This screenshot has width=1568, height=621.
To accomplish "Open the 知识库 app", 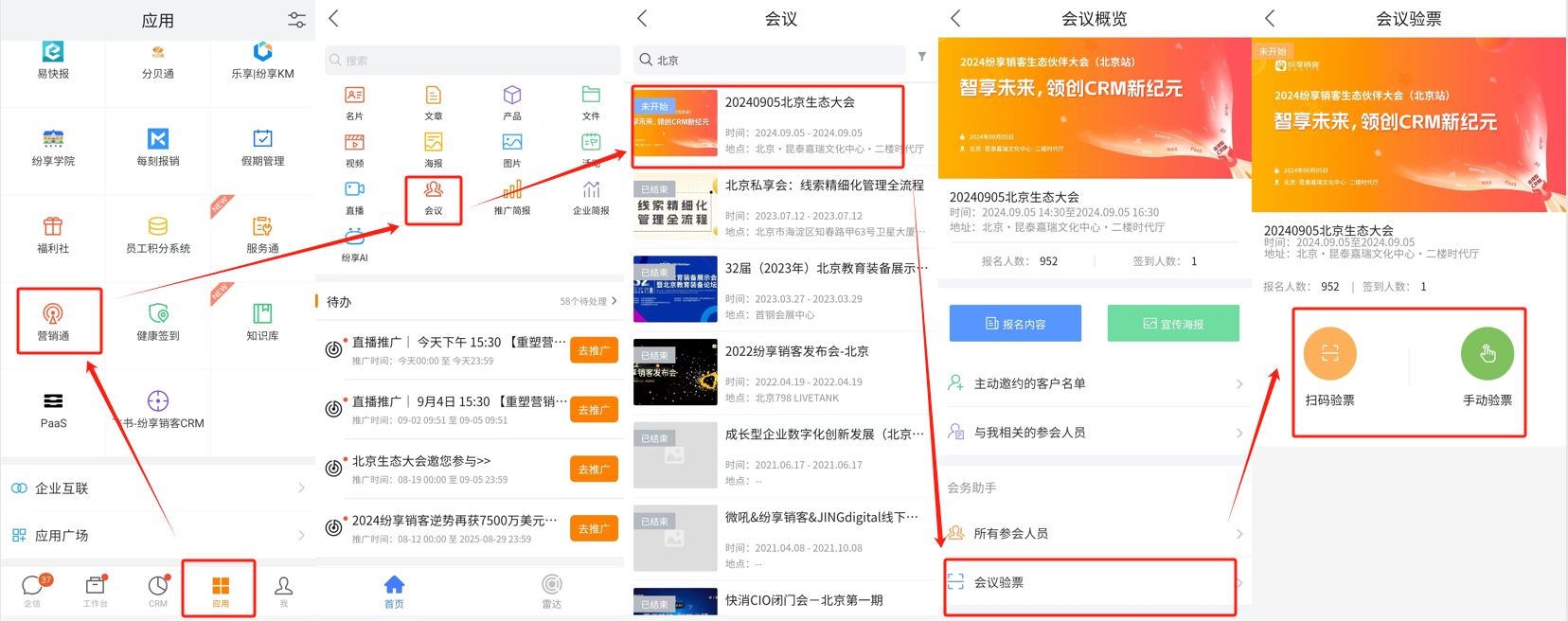I will coord(262,322).
